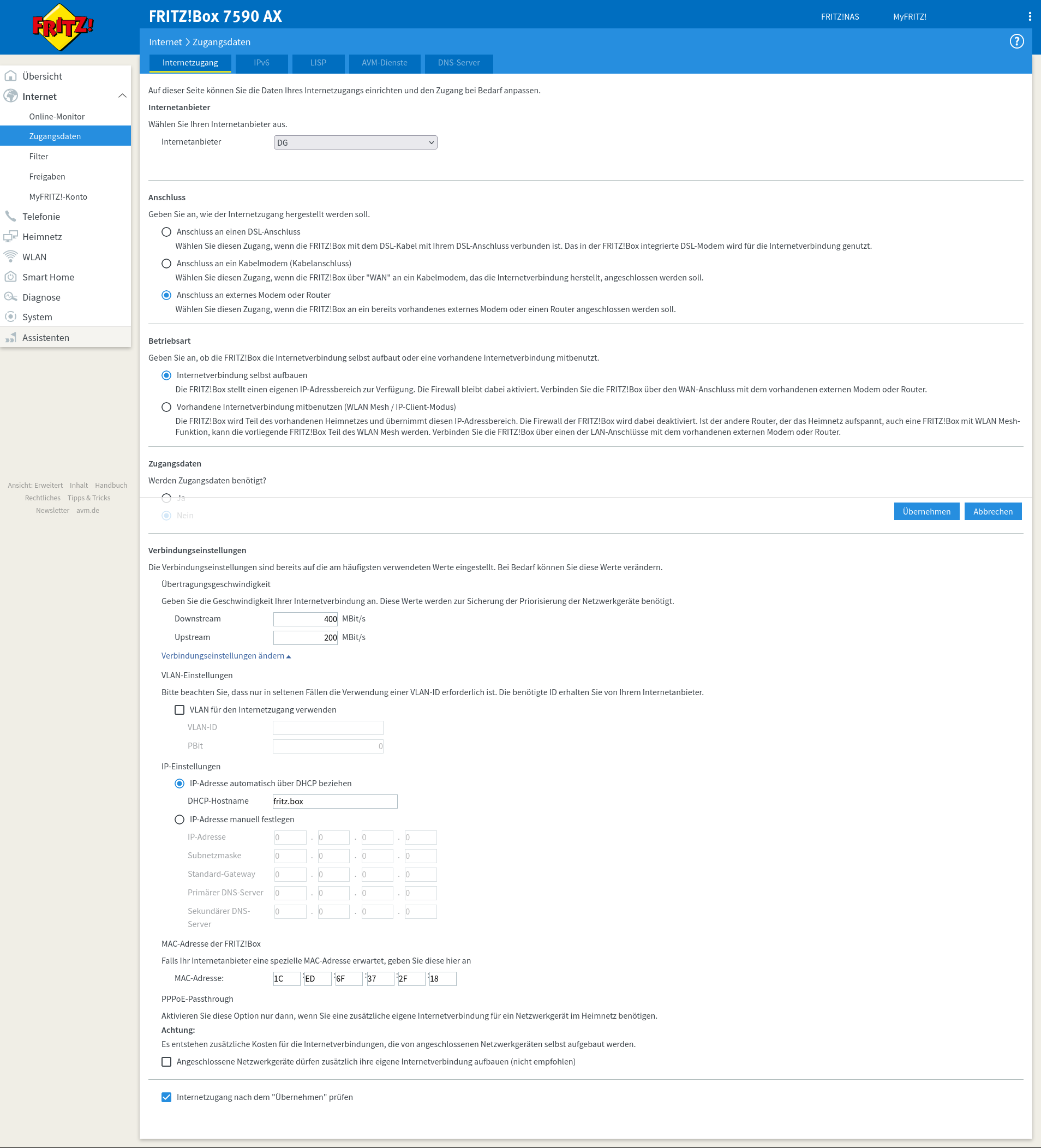Select Kabelmodem connection option
The width and height of the screenshot is (1041, 1148).
click(166, 264)
